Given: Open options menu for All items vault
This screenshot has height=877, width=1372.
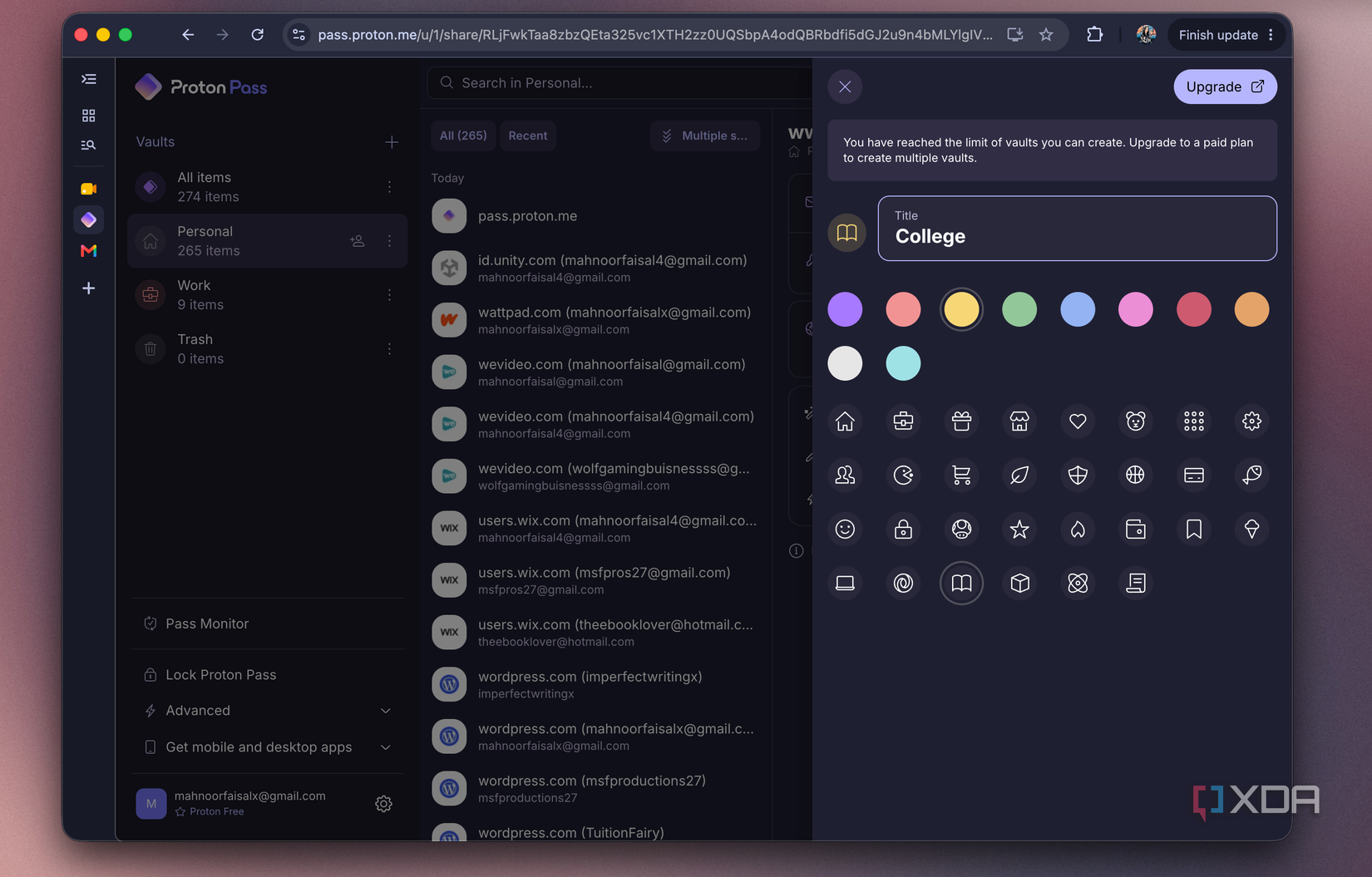Looking at the screenshot, I should [389, 187].
